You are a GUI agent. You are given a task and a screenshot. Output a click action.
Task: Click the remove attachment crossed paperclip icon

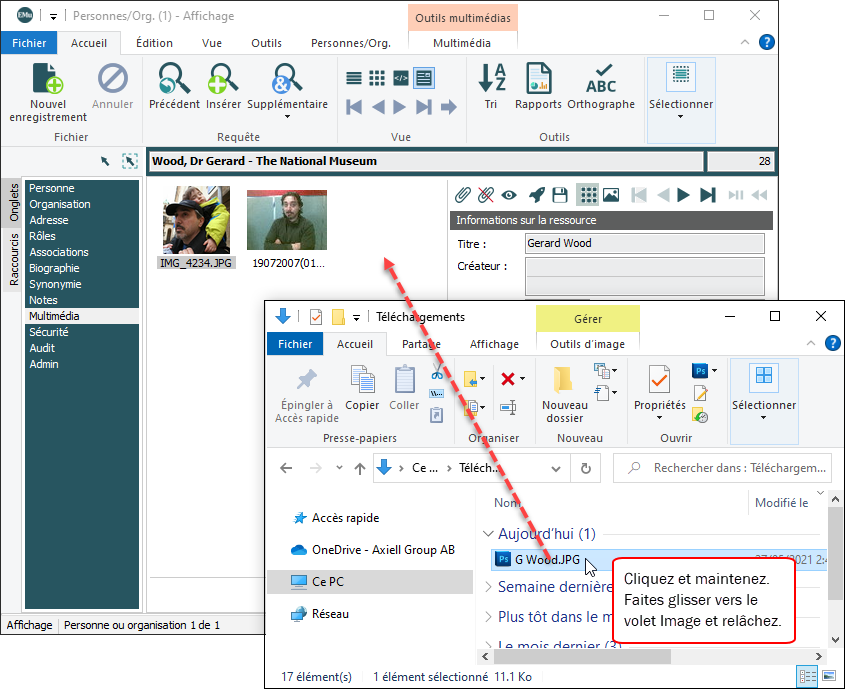486,195
